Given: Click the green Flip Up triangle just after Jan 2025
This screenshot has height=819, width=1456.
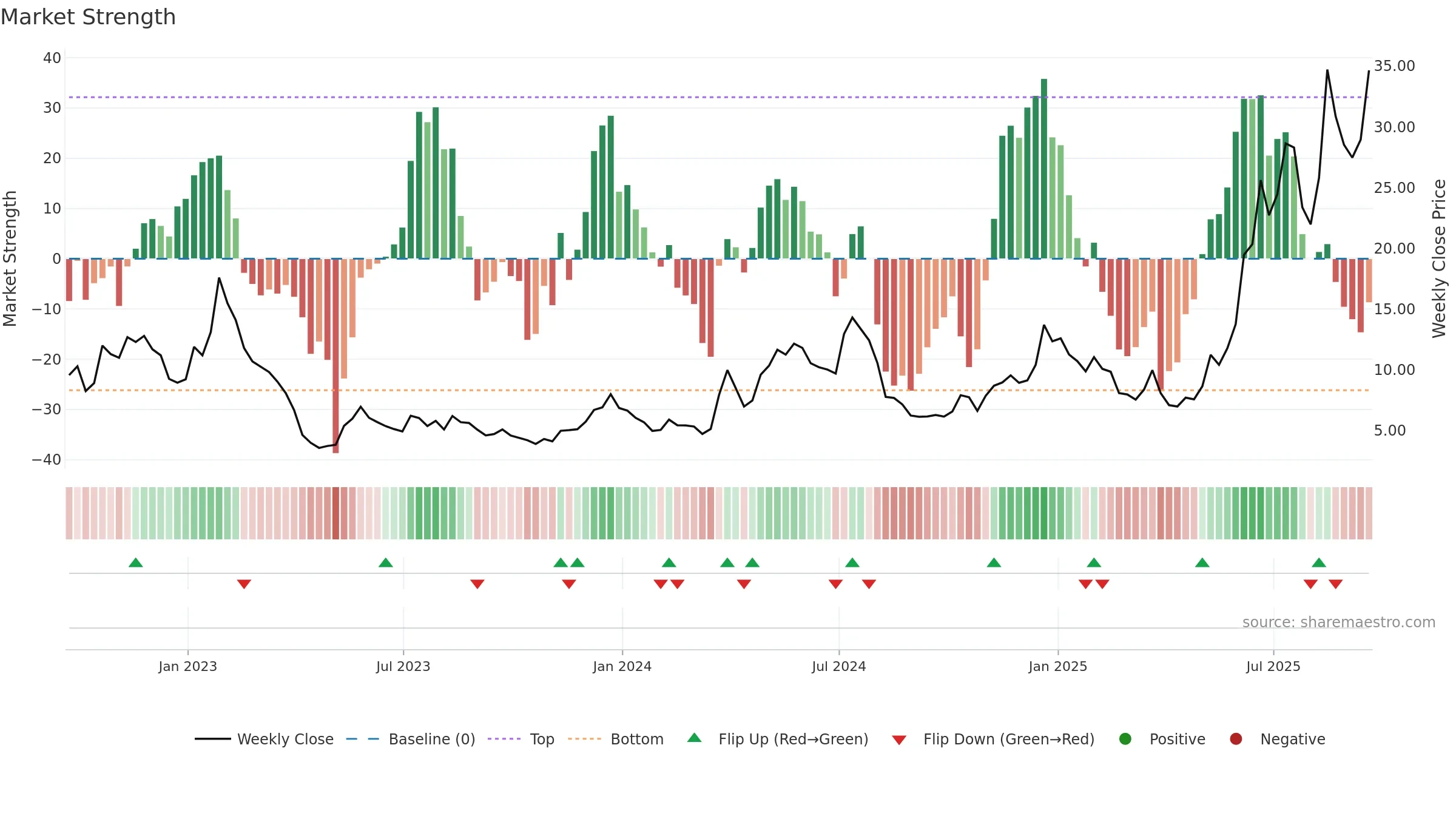Looking at the screenshot, I should tap(1094, 562).
